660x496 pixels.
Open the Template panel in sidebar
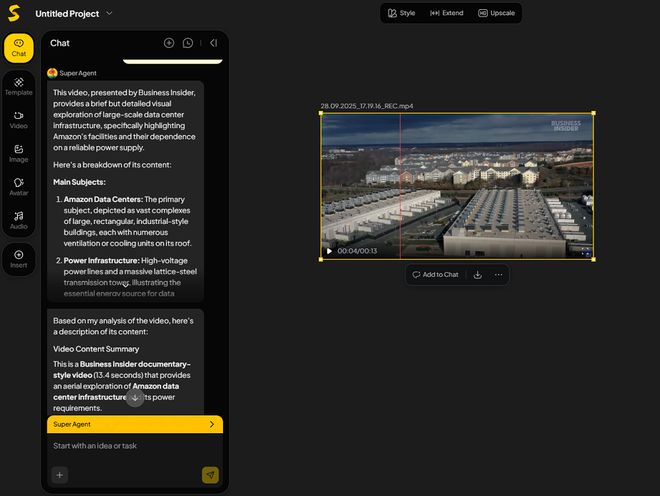click(18, 85)
